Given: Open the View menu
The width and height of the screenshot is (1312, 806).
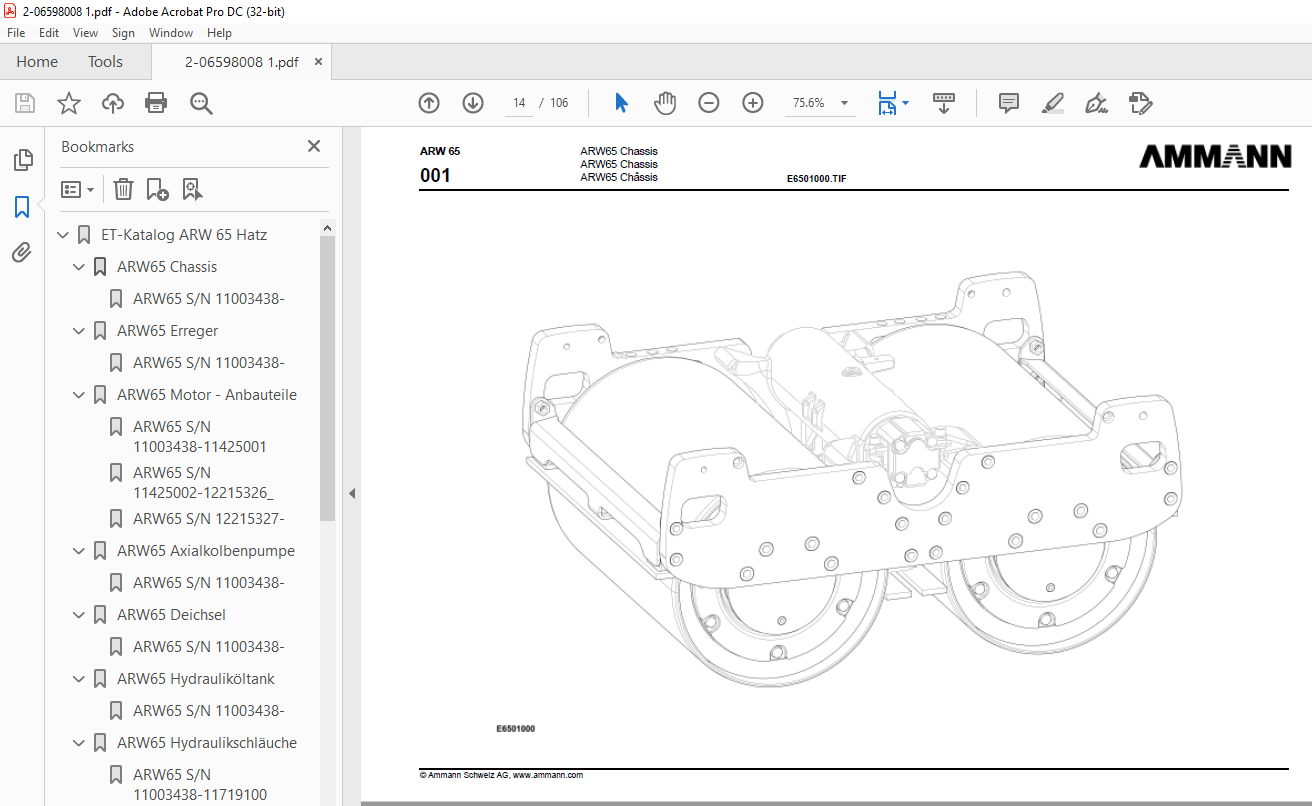Looking at the screenshot, I should pos(85,33).
